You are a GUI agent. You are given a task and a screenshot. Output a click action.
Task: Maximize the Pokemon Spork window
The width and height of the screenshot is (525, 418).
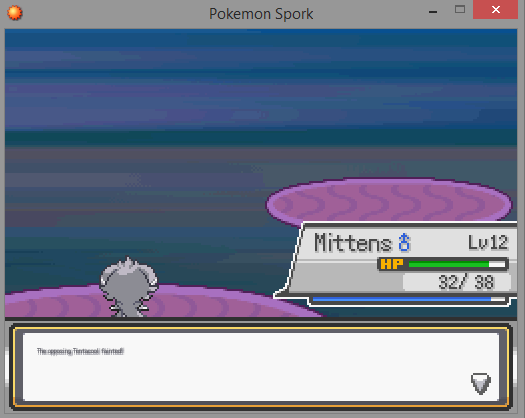point(460,9)
